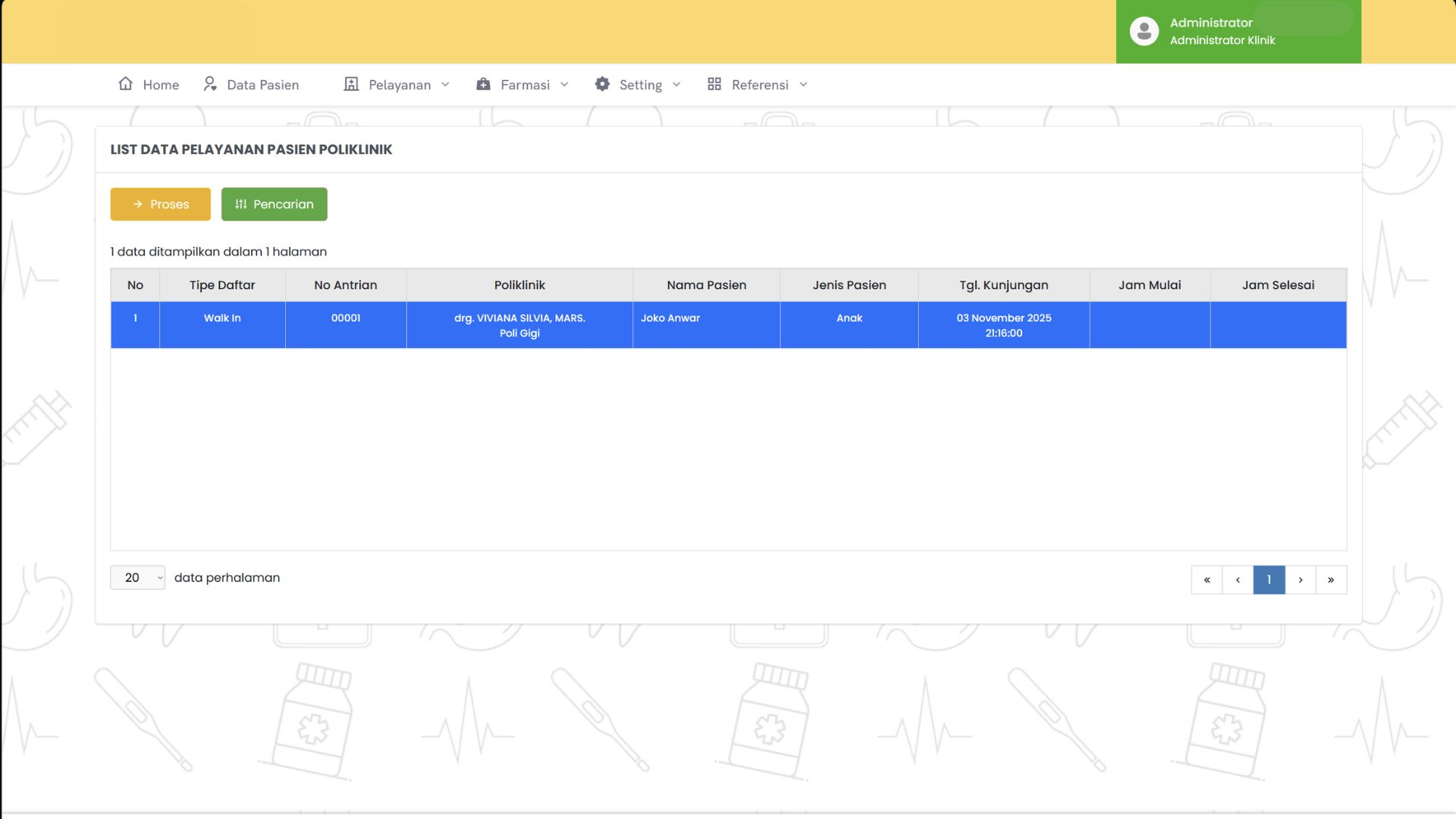Go to the last page arrow
Screen dimensions: 1456x819
(1331, 580)
